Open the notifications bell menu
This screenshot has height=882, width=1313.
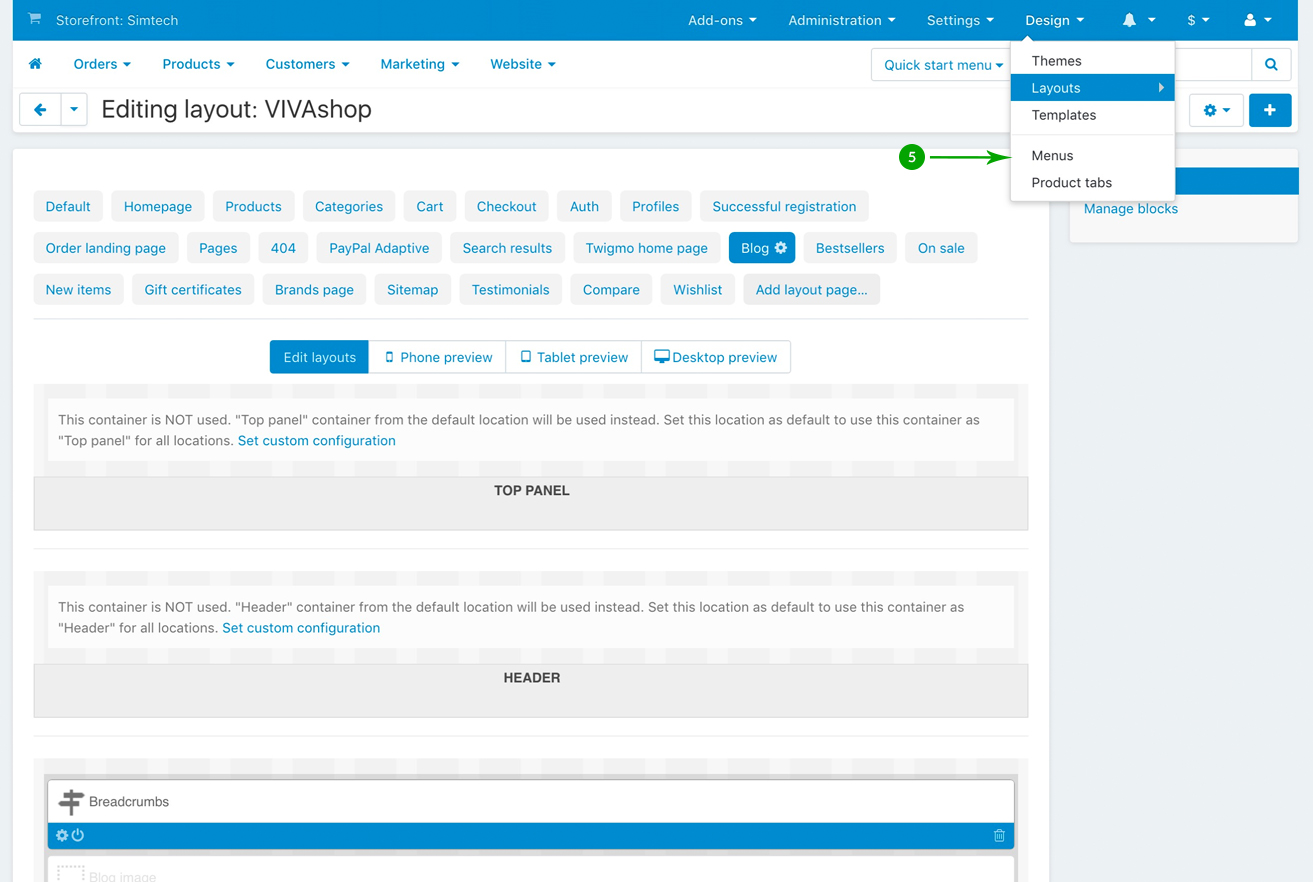[1137, 20]
